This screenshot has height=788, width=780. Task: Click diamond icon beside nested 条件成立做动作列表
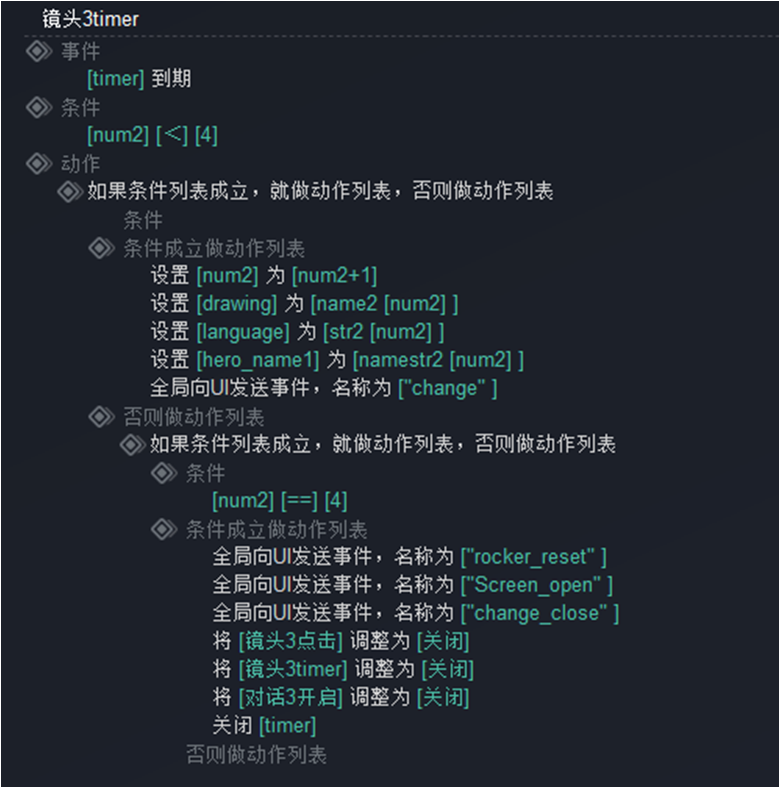tap(163, 530)
